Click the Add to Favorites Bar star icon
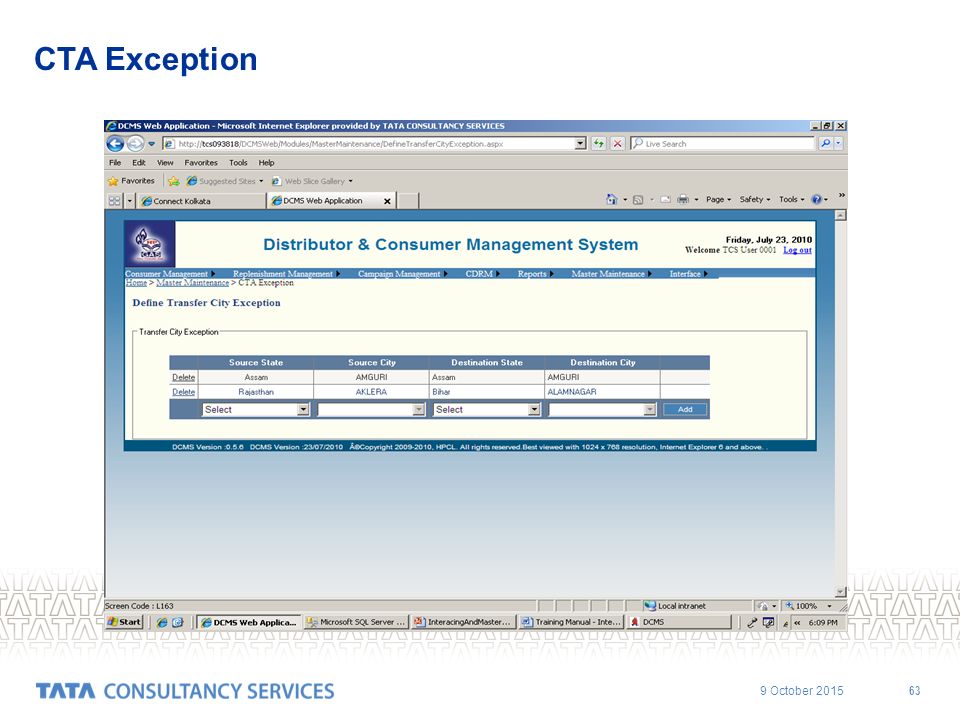Viewport: 960px width, 720px height. point(174,181)
